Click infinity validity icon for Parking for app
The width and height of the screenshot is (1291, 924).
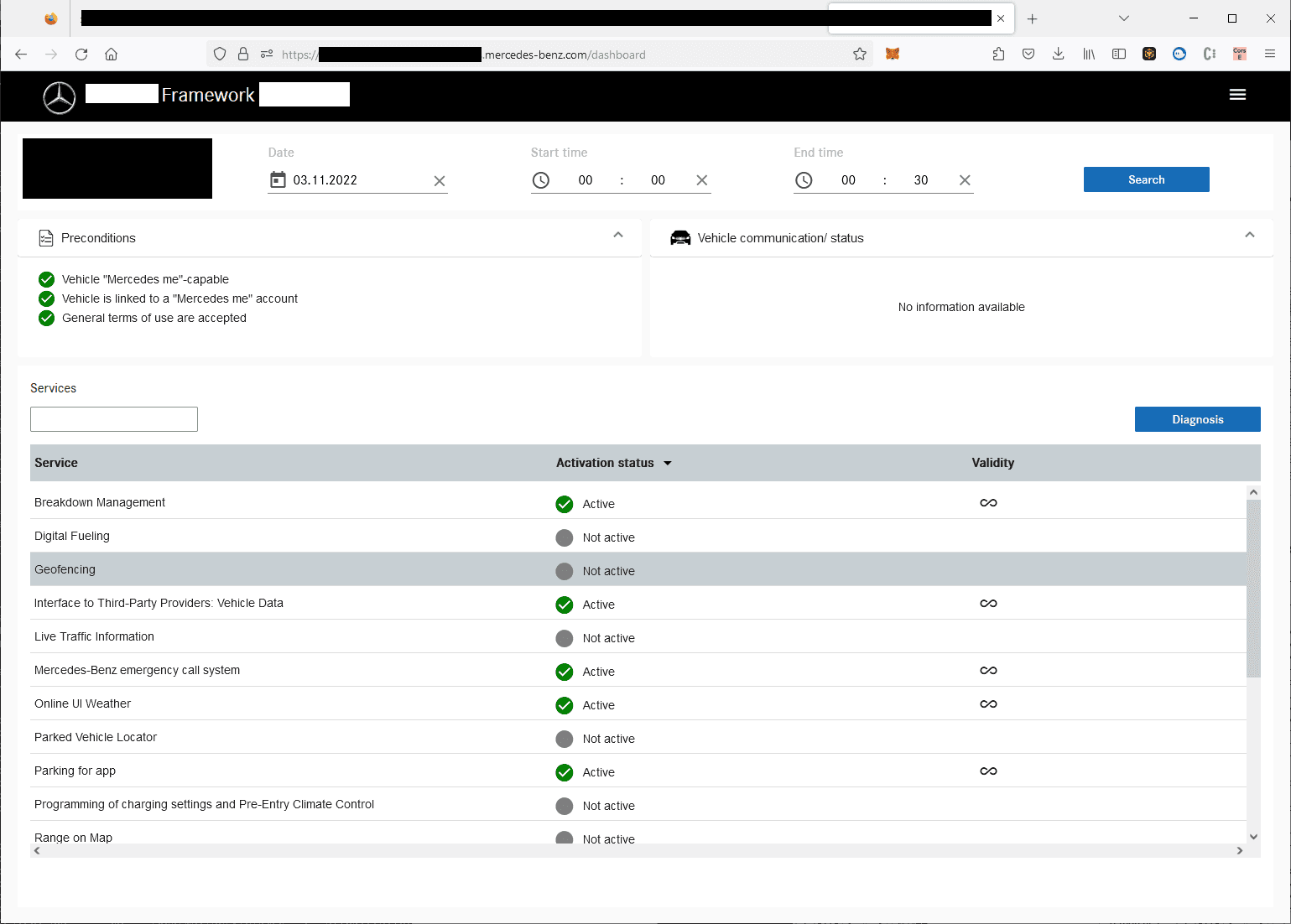click(x=988, y=771)
